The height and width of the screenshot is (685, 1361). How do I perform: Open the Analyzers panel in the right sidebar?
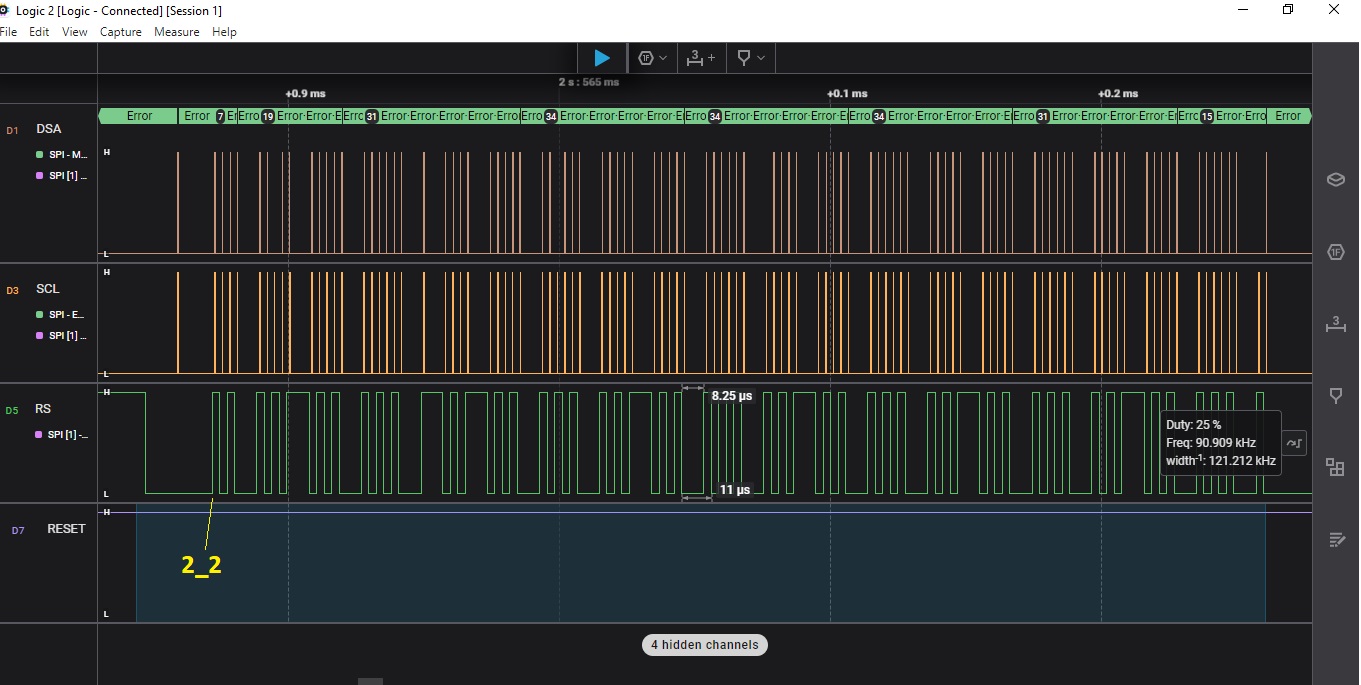[1335, 251]
